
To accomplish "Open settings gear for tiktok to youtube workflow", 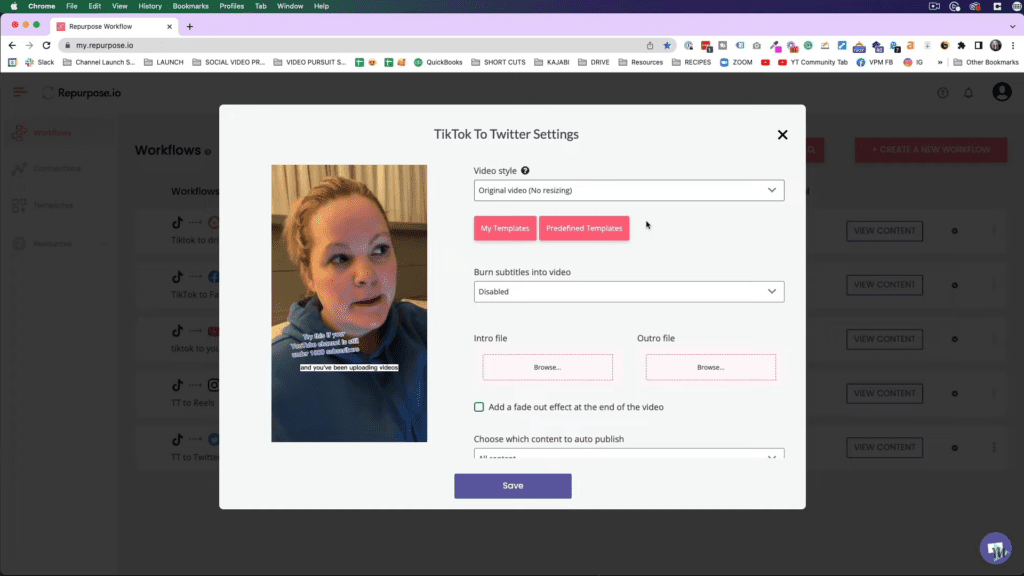I will [955, 340].
